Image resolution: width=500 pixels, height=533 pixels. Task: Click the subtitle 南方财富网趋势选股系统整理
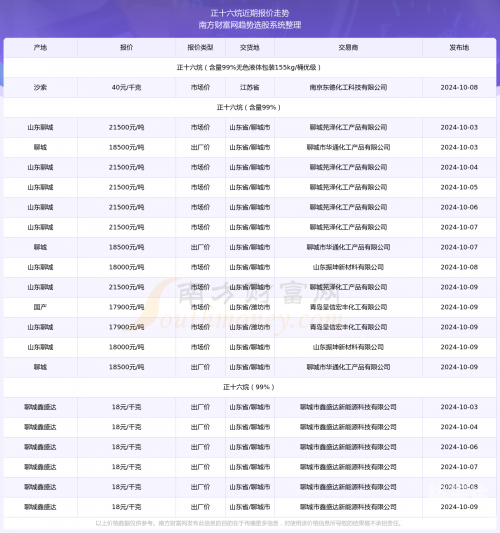click(250, 25)
